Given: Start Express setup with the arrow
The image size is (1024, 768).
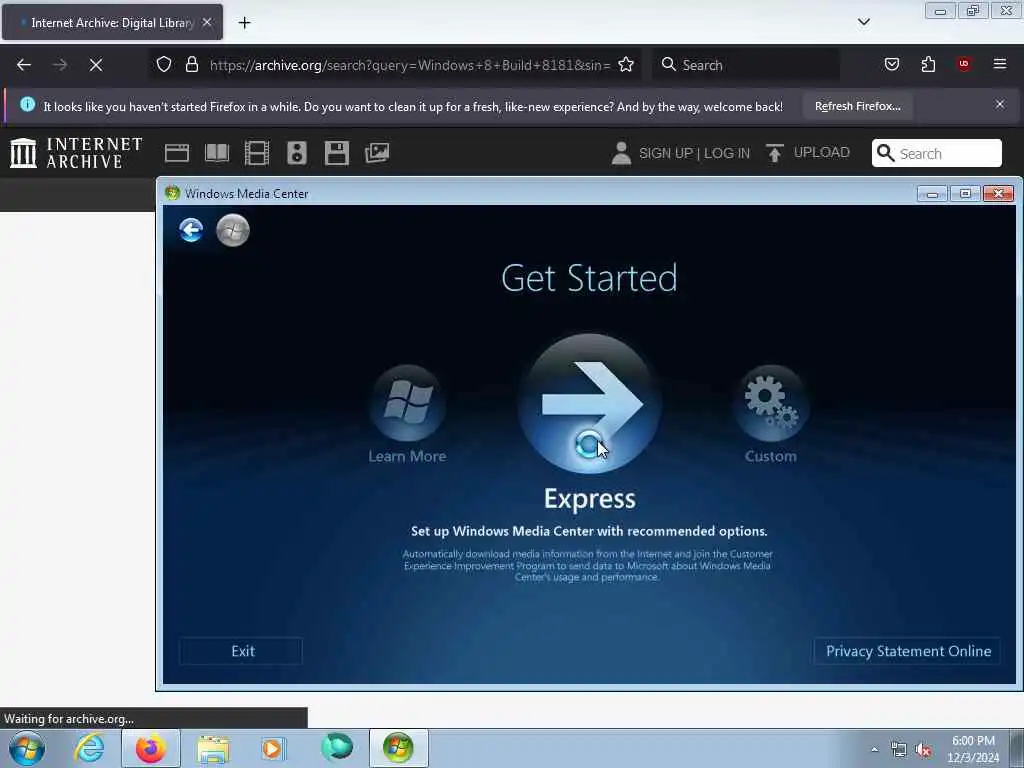Looking at the screenshot, I should coord(590,404).
